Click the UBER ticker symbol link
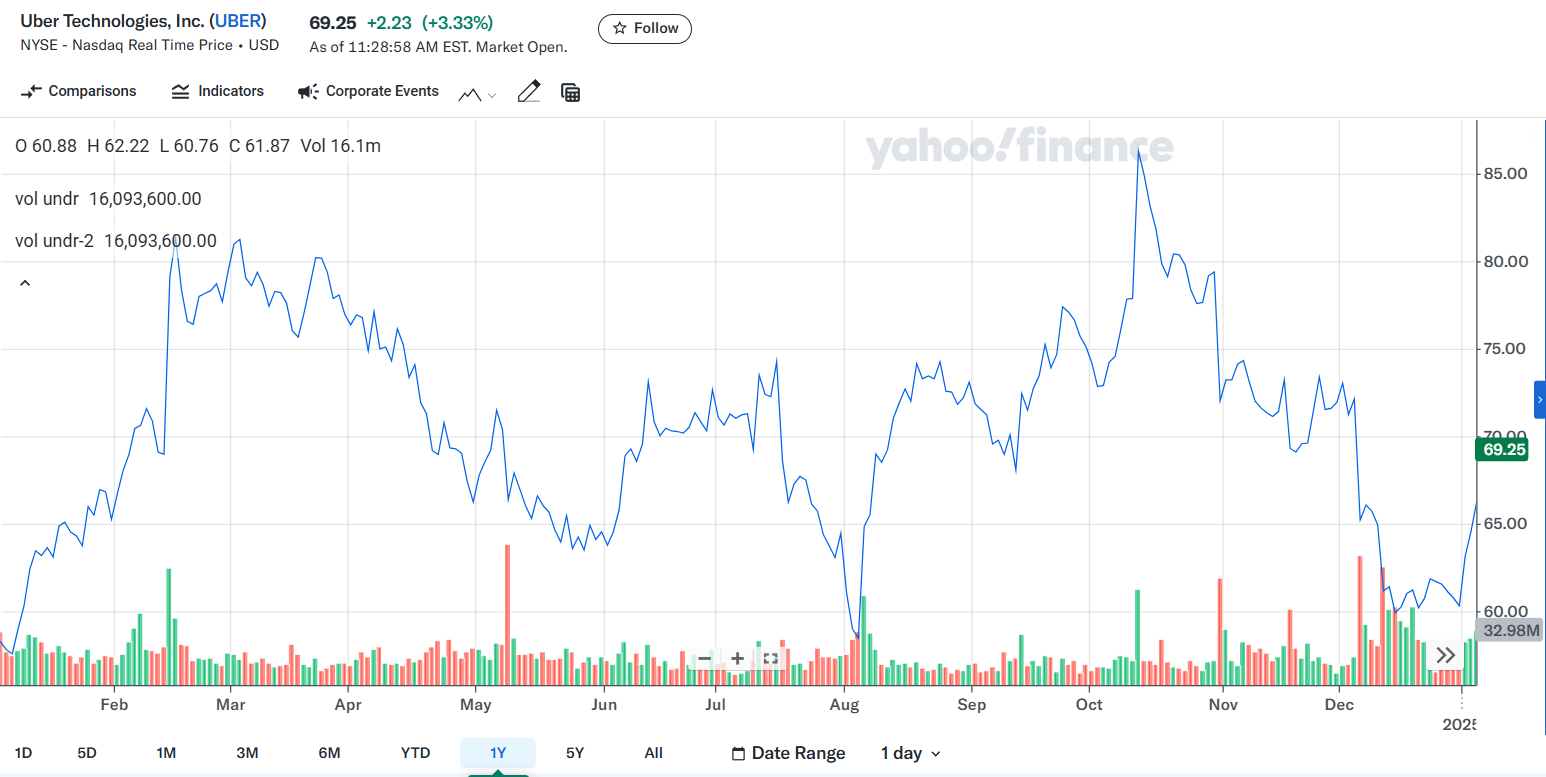Image resolution: width=1546 pixels, height=777 pixels. click(x=238, y=22)
